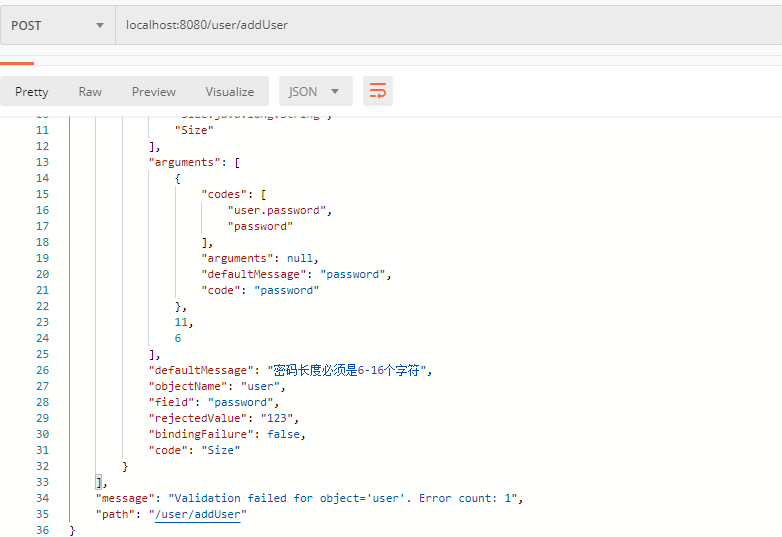Screen dimensions: 782x537
Task: Click the null value on line 19
Action: 300,258
